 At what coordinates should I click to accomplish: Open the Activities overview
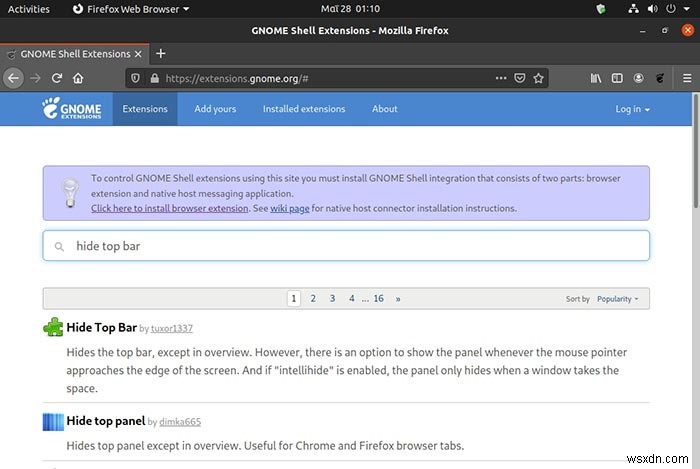[x=29, y=9]
